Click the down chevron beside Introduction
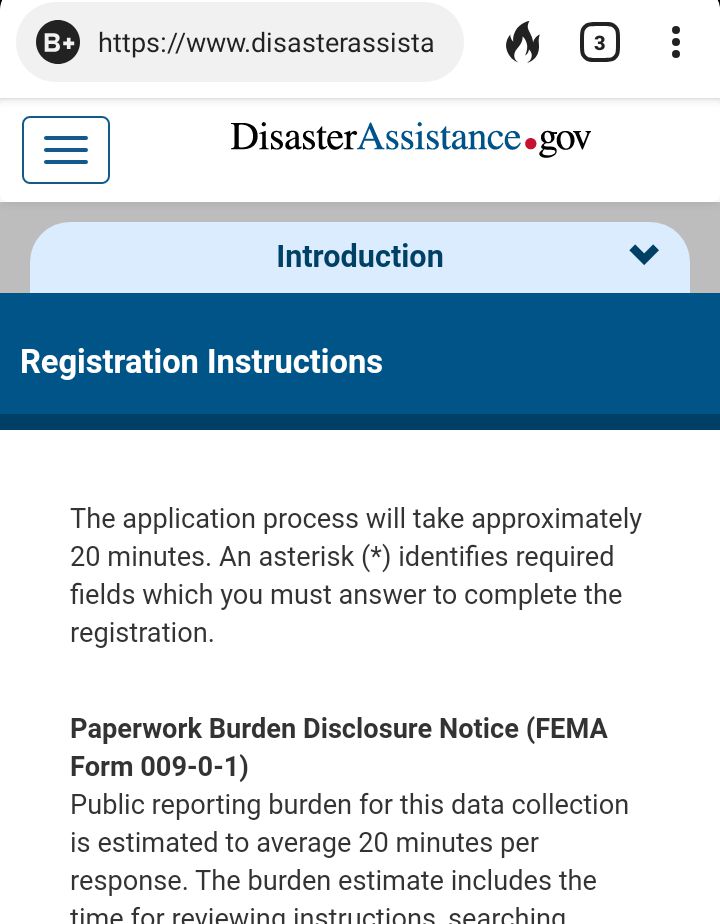The height and width of the screenshot is (924, 720). [x=643, y=255]
